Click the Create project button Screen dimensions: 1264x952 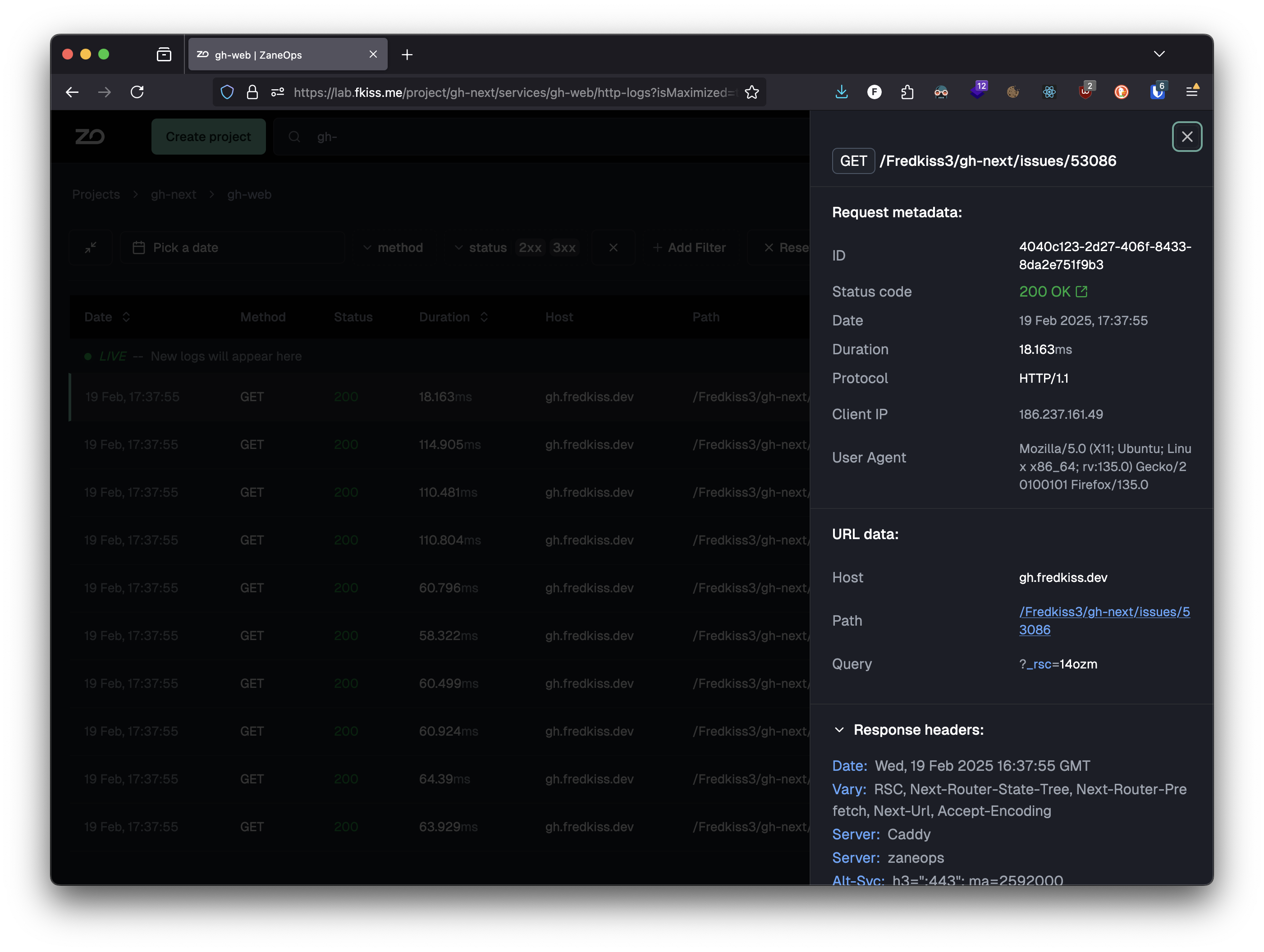(x=209, y=137)
